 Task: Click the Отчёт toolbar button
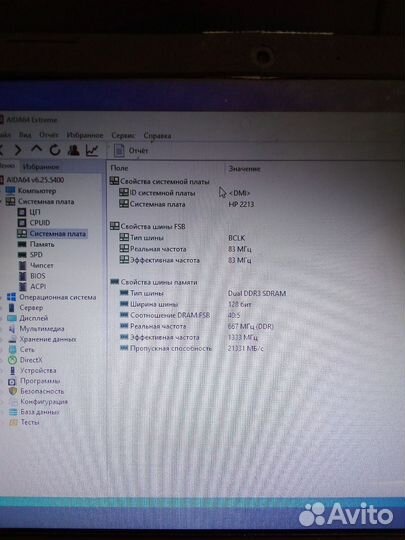[x=131, y=150]
